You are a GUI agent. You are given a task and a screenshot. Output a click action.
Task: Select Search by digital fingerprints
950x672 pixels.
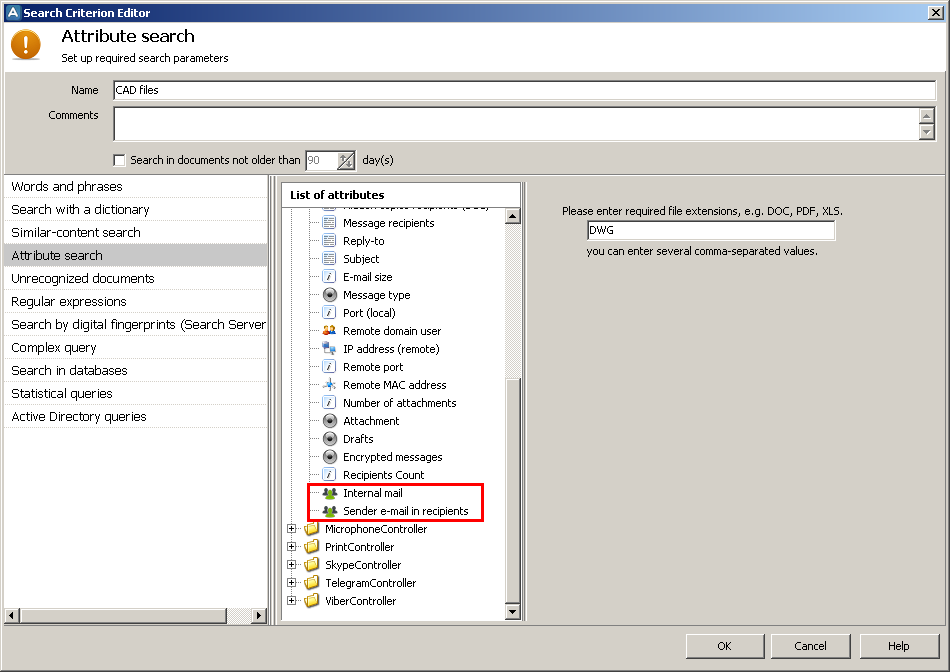pyautogui.click(x=136, y=325)
